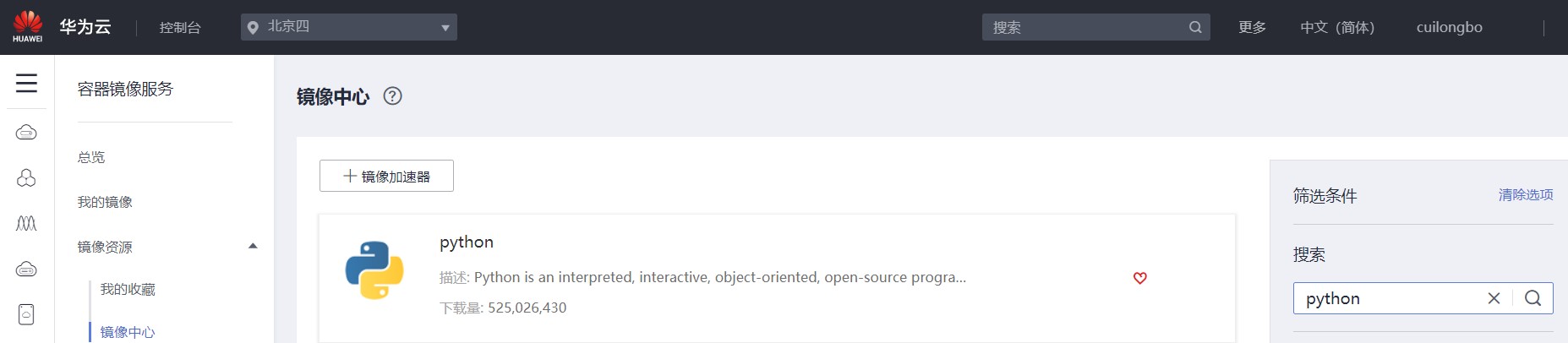The height and width of the screenshot is (343, 1568).
Task: Open the 更多 menu in top bar
Action: [x=1252, y=27]
